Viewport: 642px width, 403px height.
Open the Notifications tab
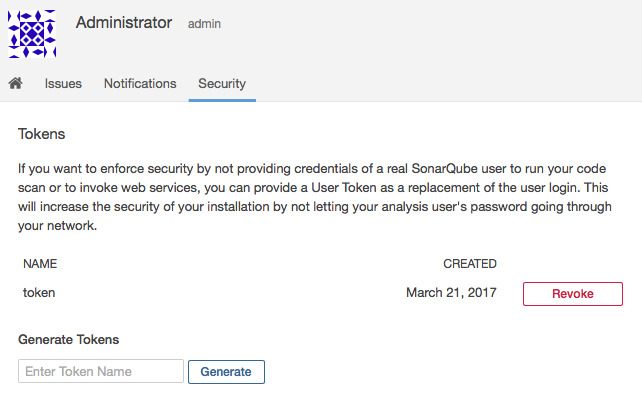point(140,84)
